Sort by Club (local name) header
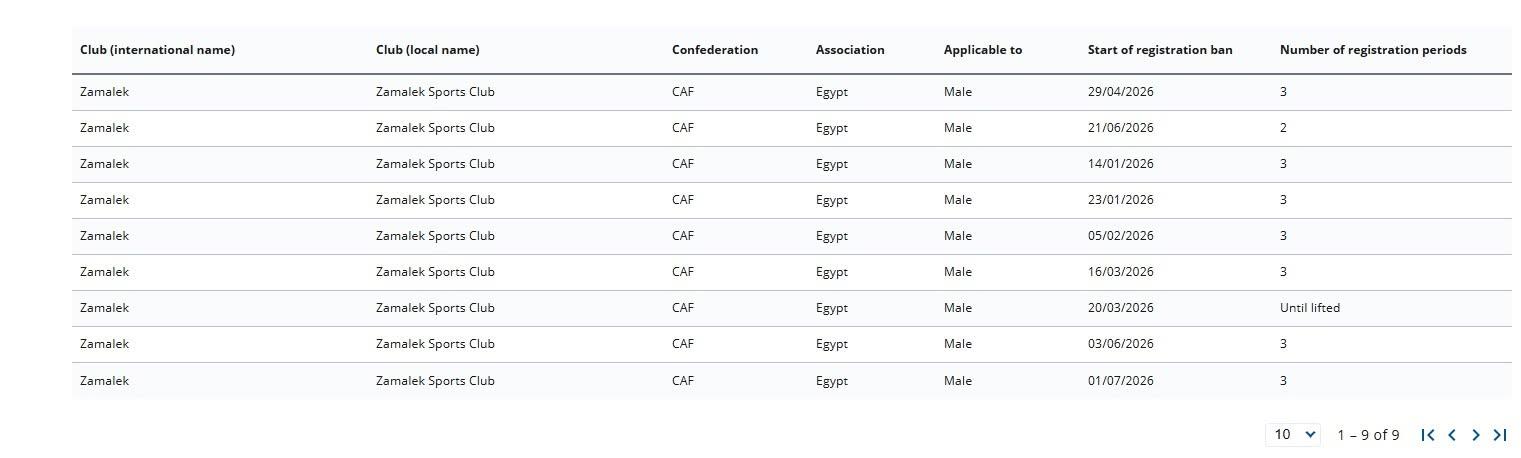 click(427, 50)
